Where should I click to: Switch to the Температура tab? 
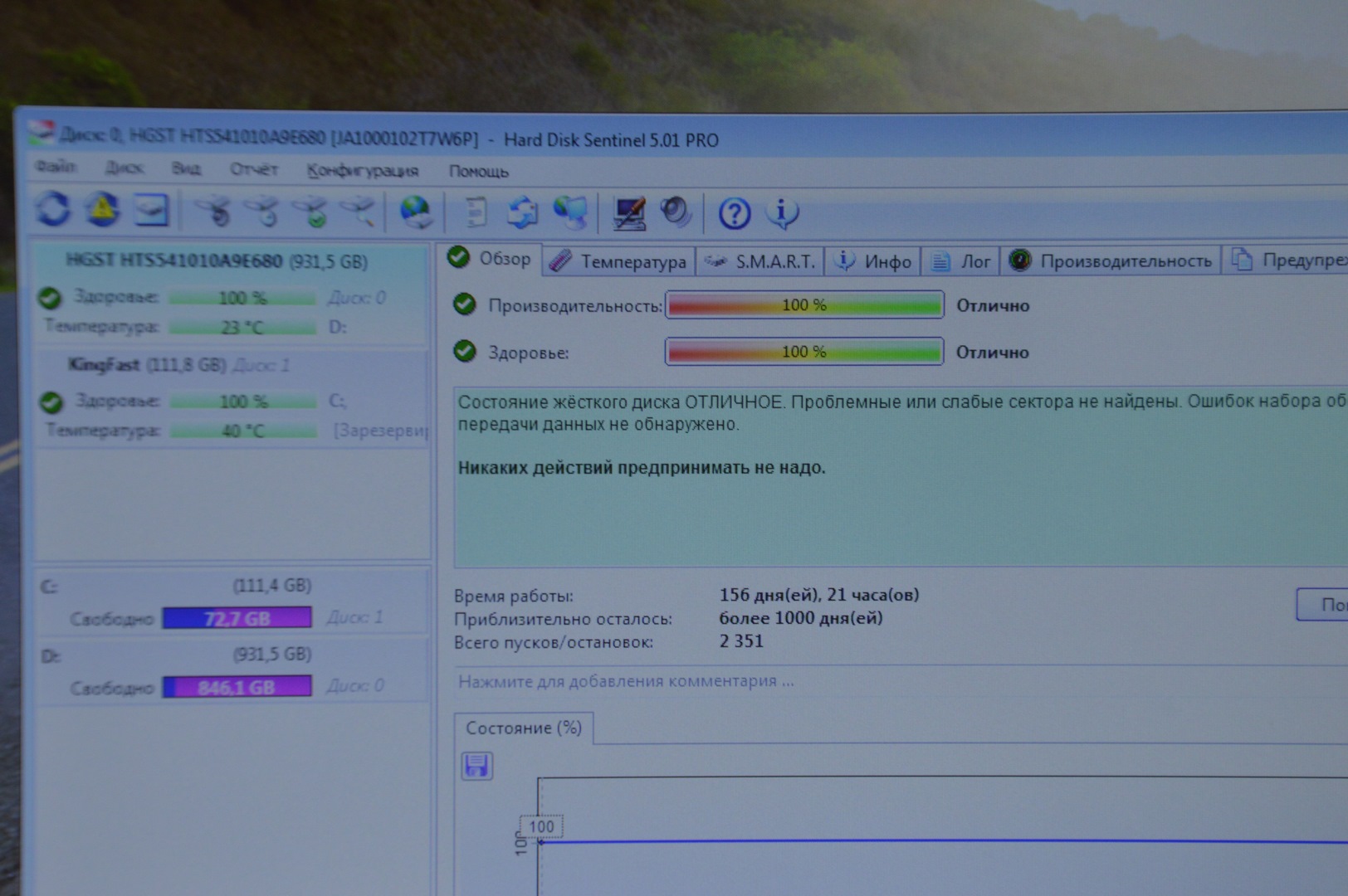click(x=619, y=261)
